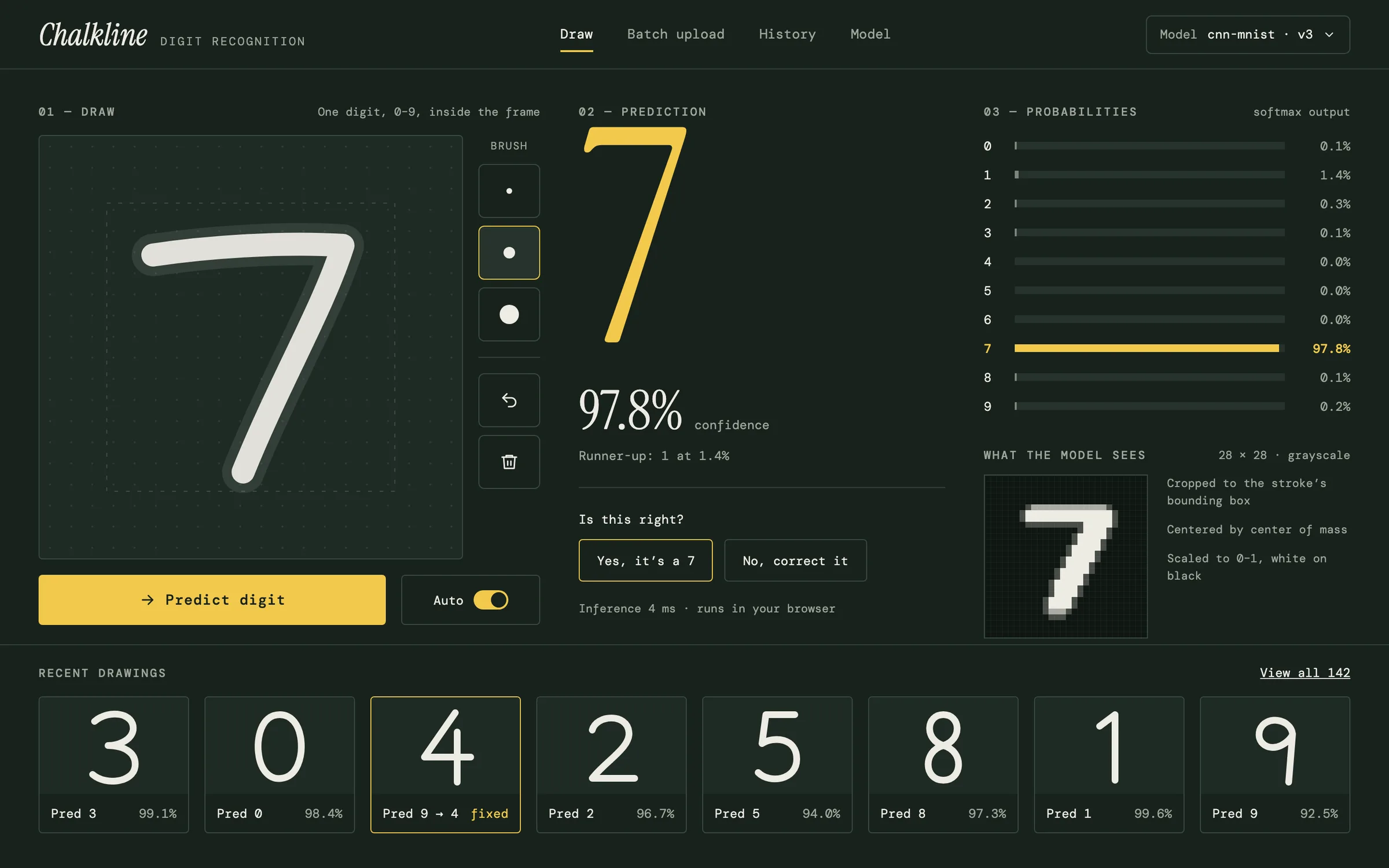Open recent drawing predicted as 3
The width and height of the screenshot is (1389, 868).
(x=113, y=765)
